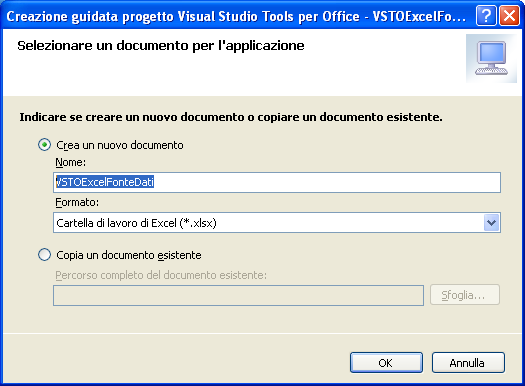Click the highlighted VSTOExcelFonteDati text in Nome
Image resolution: width=525 pixels, height=386 pixels.
[105, 182]
